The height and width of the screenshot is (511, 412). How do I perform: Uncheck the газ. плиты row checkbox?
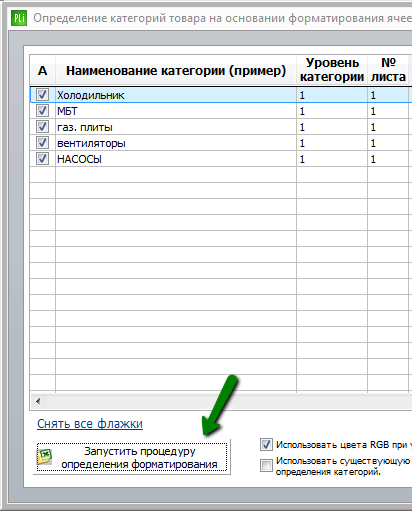42,127
